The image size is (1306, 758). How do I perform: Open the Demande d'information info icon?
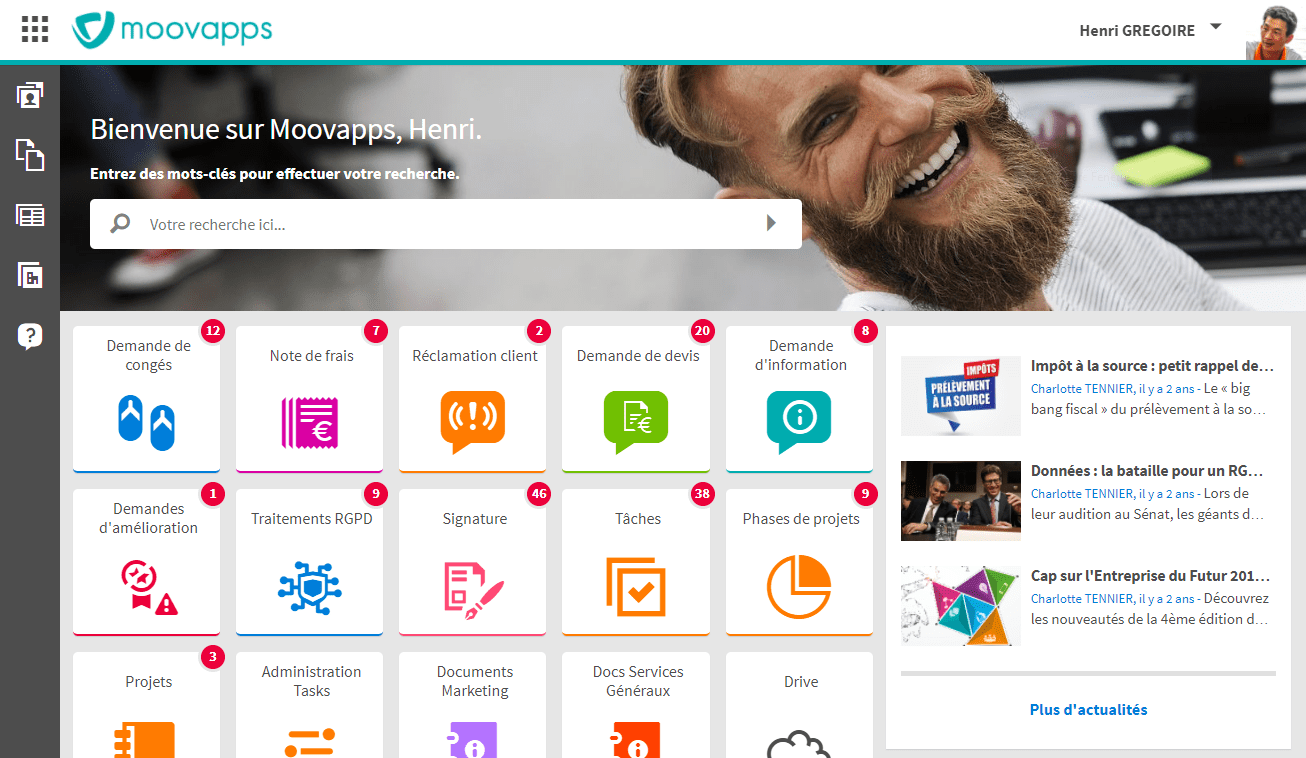799,421
